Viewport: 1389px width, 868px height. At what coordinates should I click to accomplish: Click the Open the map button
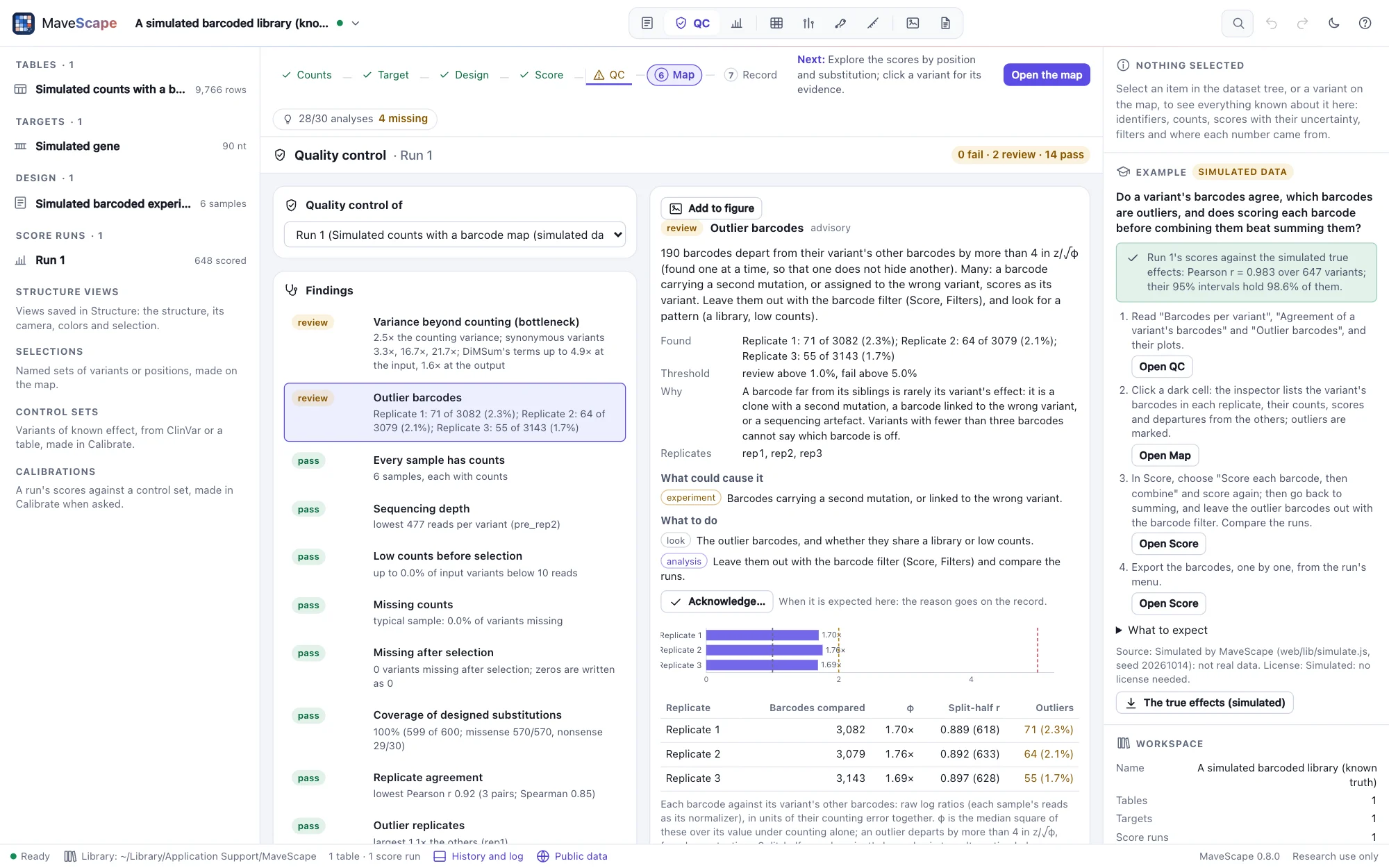1047,75
